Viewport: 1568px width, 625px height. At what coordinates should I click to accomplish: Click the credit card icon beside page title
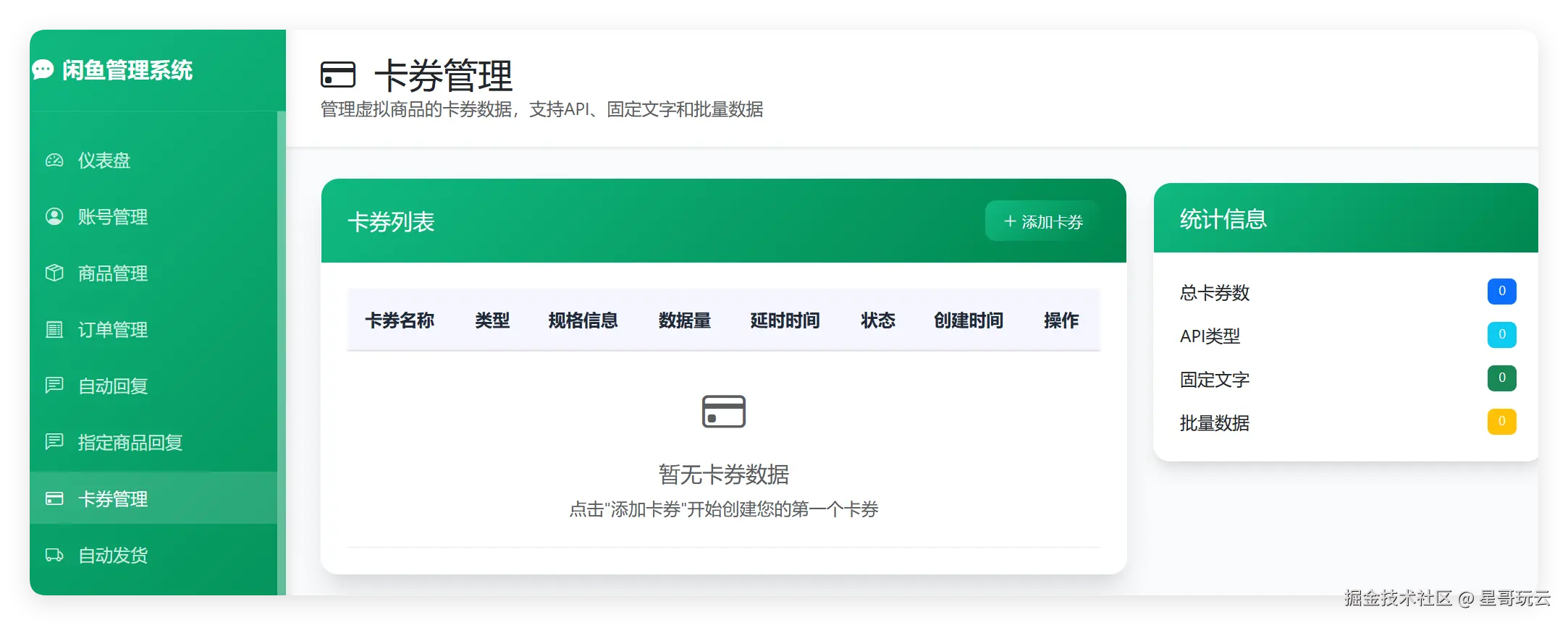(x=338, y=75)
